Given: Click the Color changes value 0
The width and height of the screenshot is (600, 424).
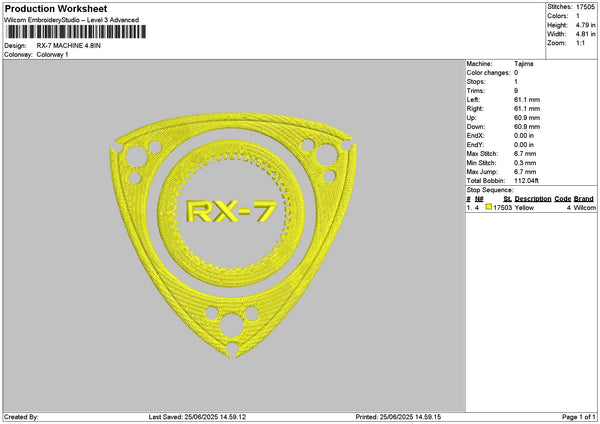Looking at the screenshot, I should (516, 73).
